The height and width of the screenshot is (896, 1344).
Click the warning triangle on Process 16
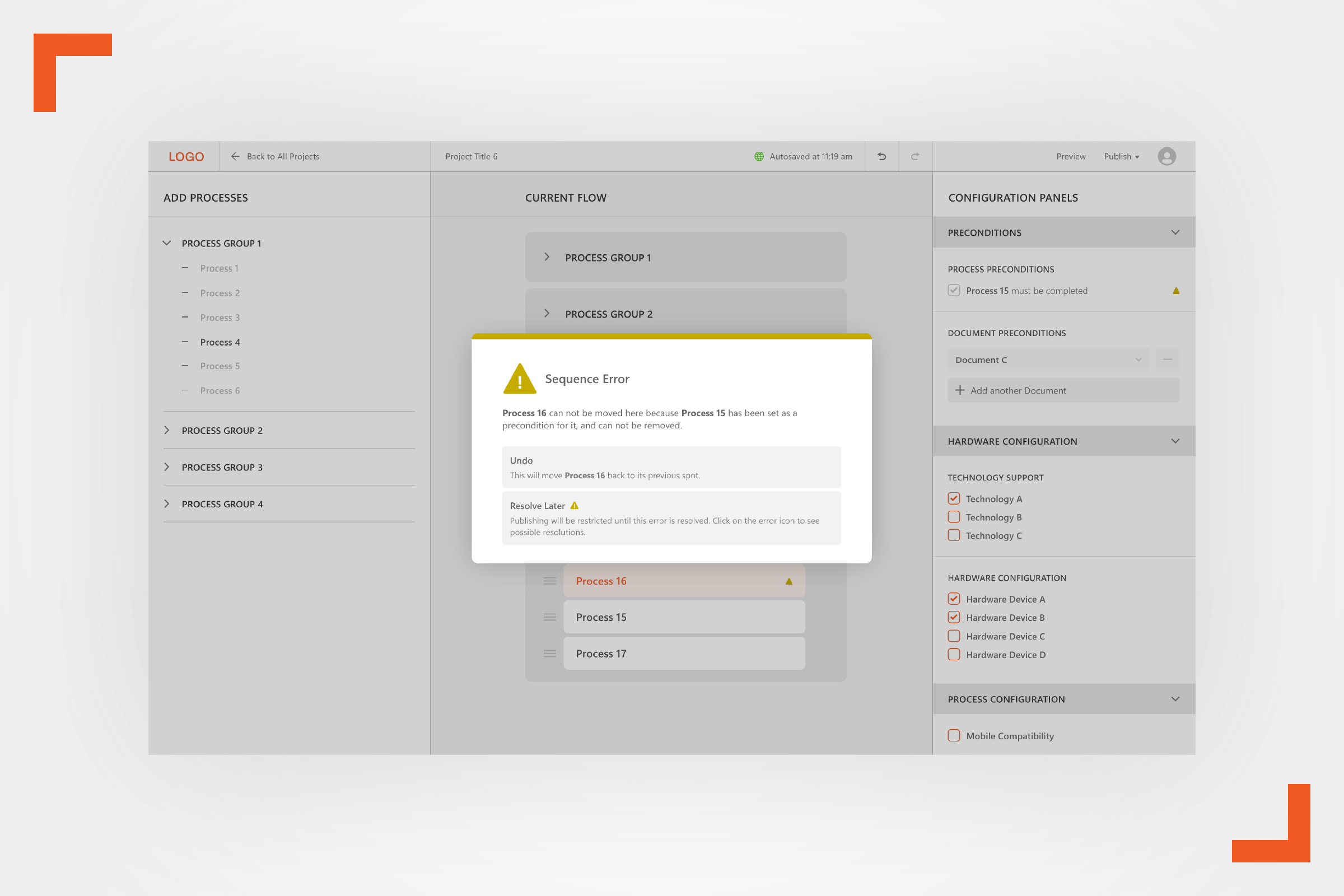pos(788,581)
